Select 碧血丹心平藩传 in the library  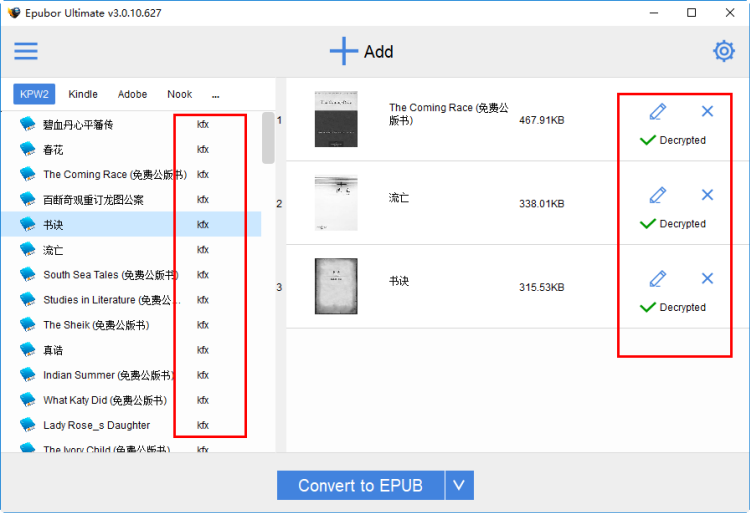point(78,125)
